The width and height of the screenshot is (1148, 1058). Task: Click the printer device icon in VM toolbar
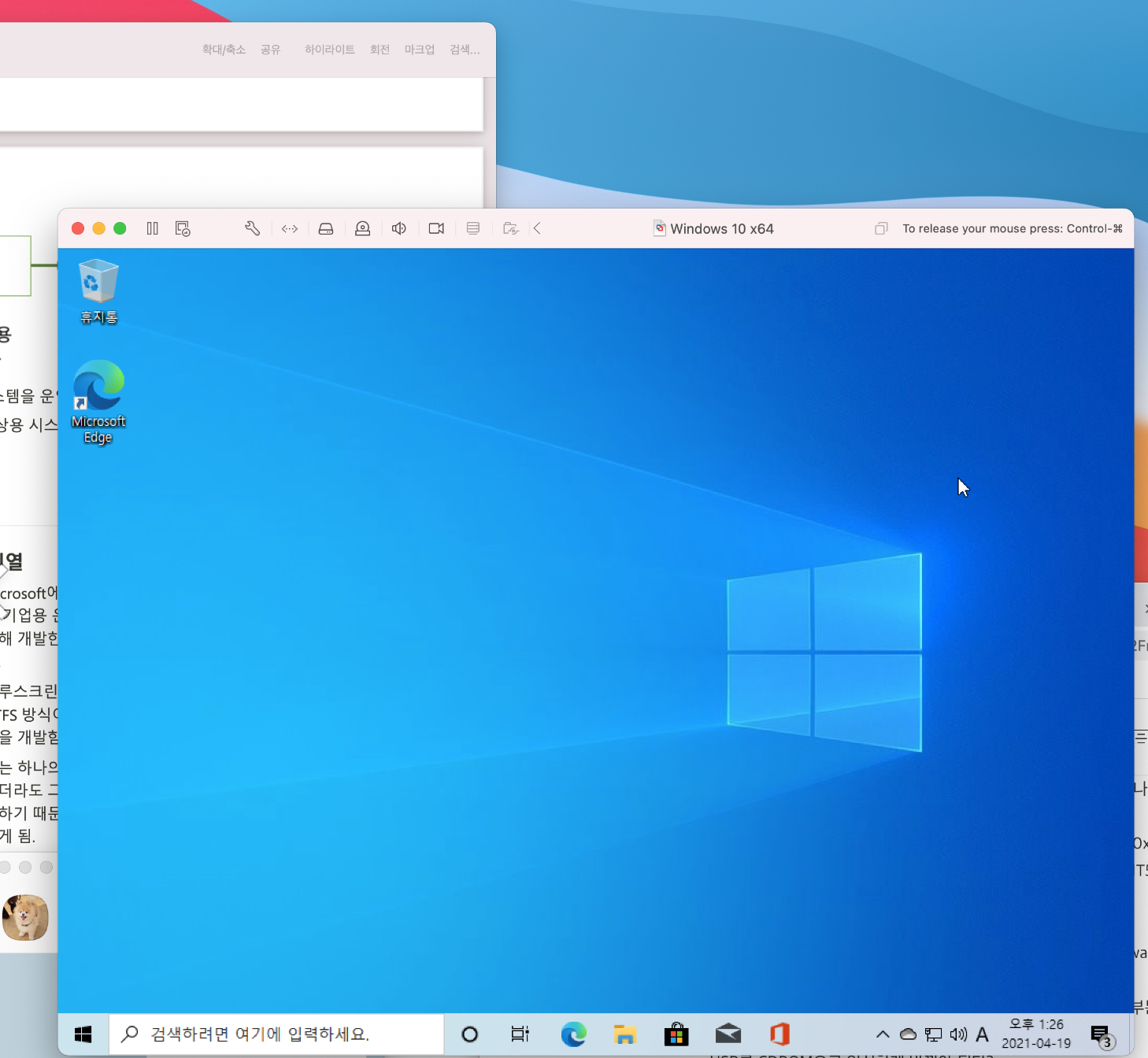(473, 228)
